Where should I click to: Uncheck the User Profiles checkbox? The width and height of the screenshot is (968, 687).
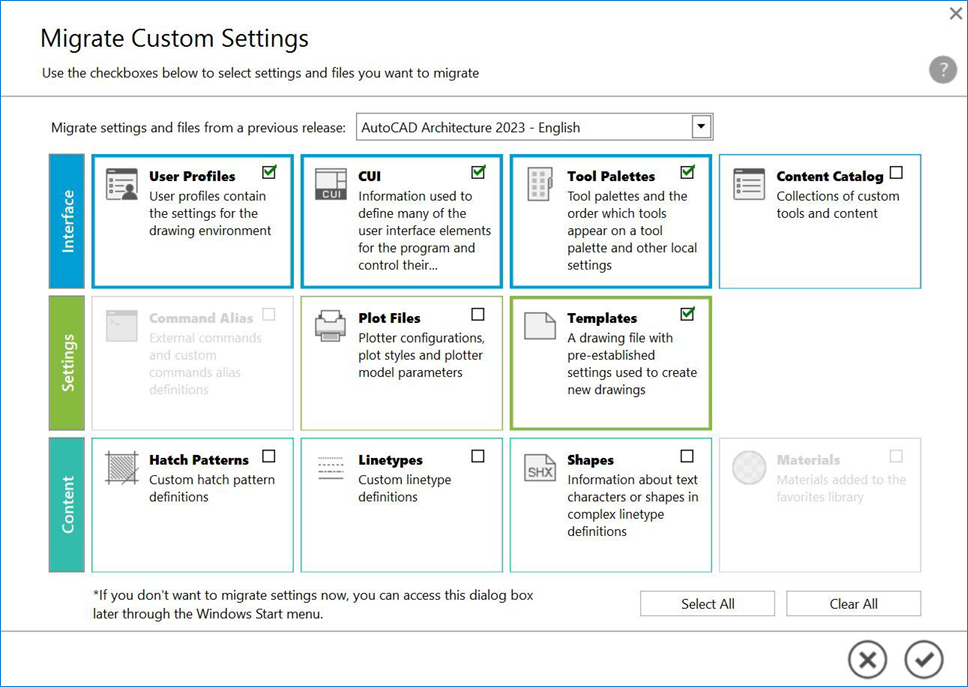click(269, 172)
